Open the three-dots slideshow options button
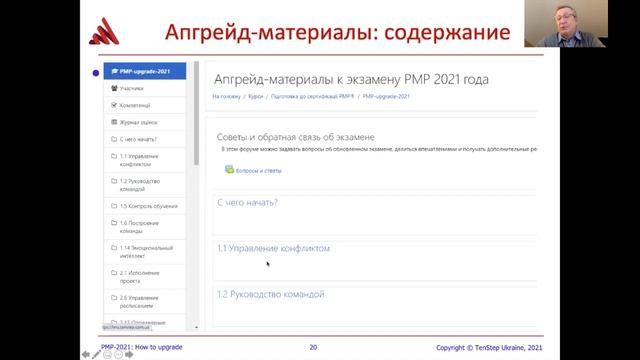The image size is (640, 360). point(118,355)
